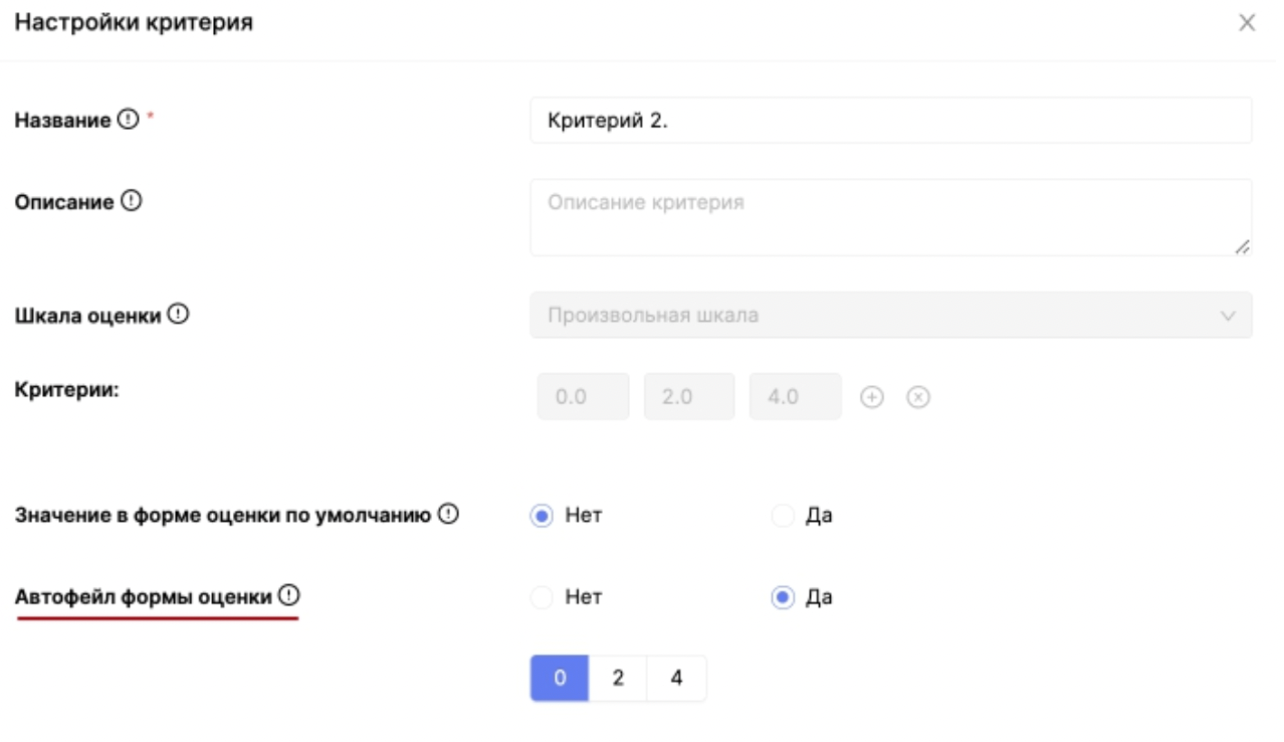Select Да for Автофейл формы оценки
The image size is (1284, 742).
783,598
